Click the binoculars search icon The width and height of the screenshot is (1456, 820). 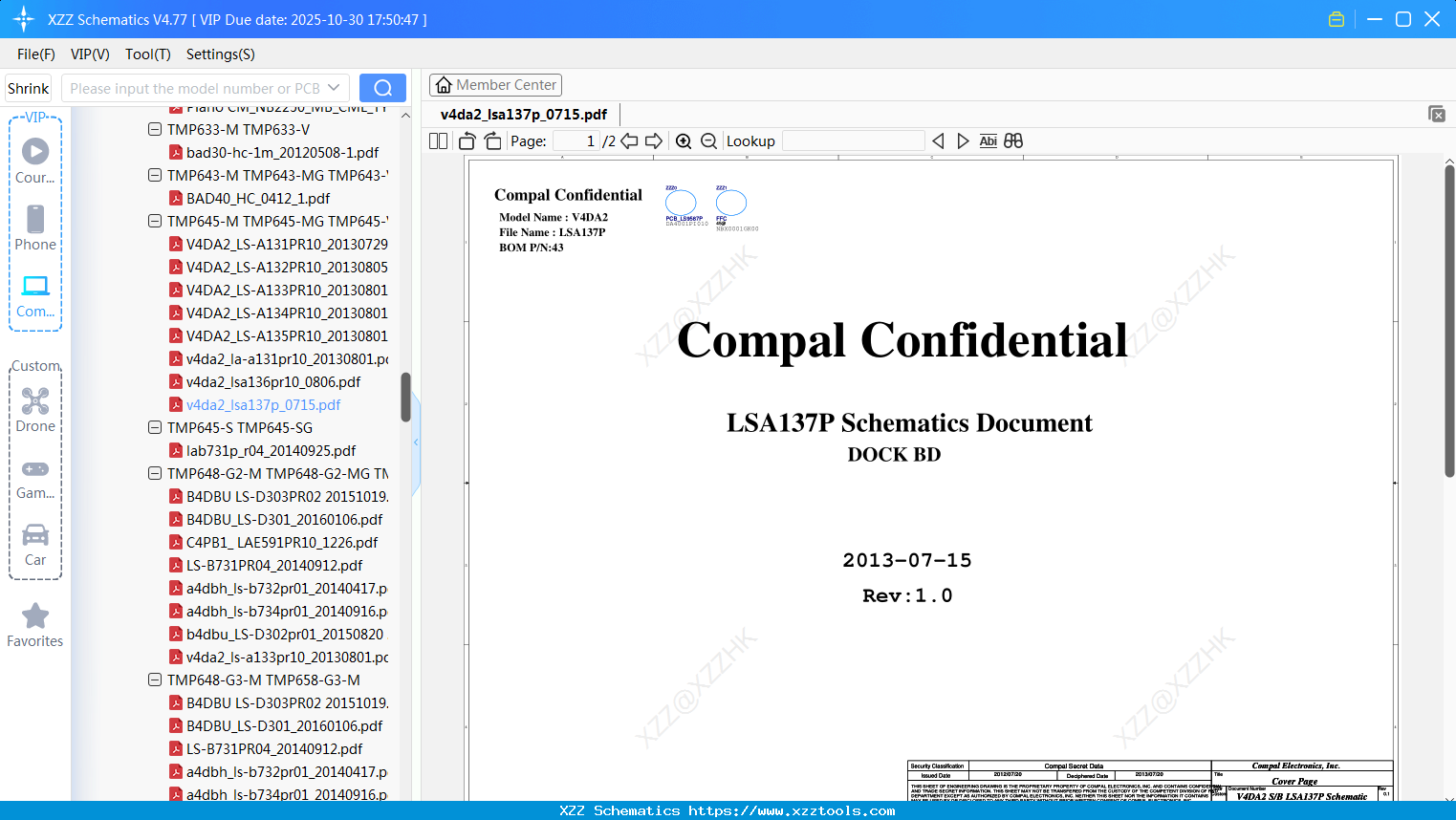(1013, 141)
